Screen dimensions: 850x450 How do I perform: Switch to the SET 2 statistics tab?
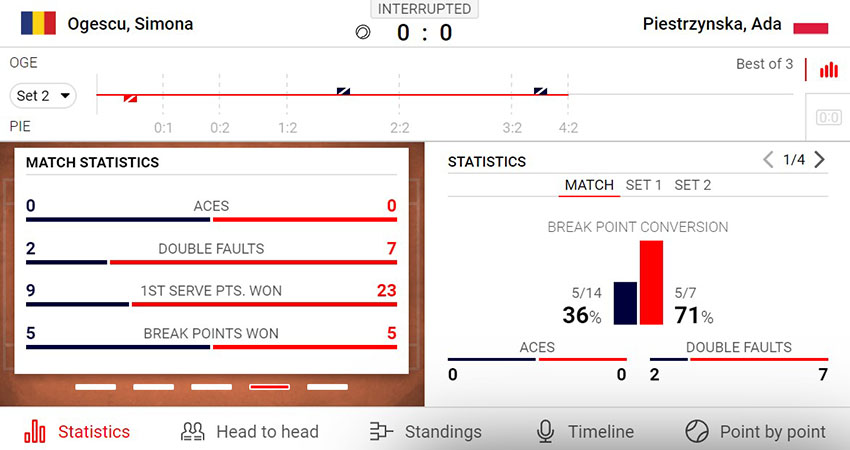click(693, 185)
